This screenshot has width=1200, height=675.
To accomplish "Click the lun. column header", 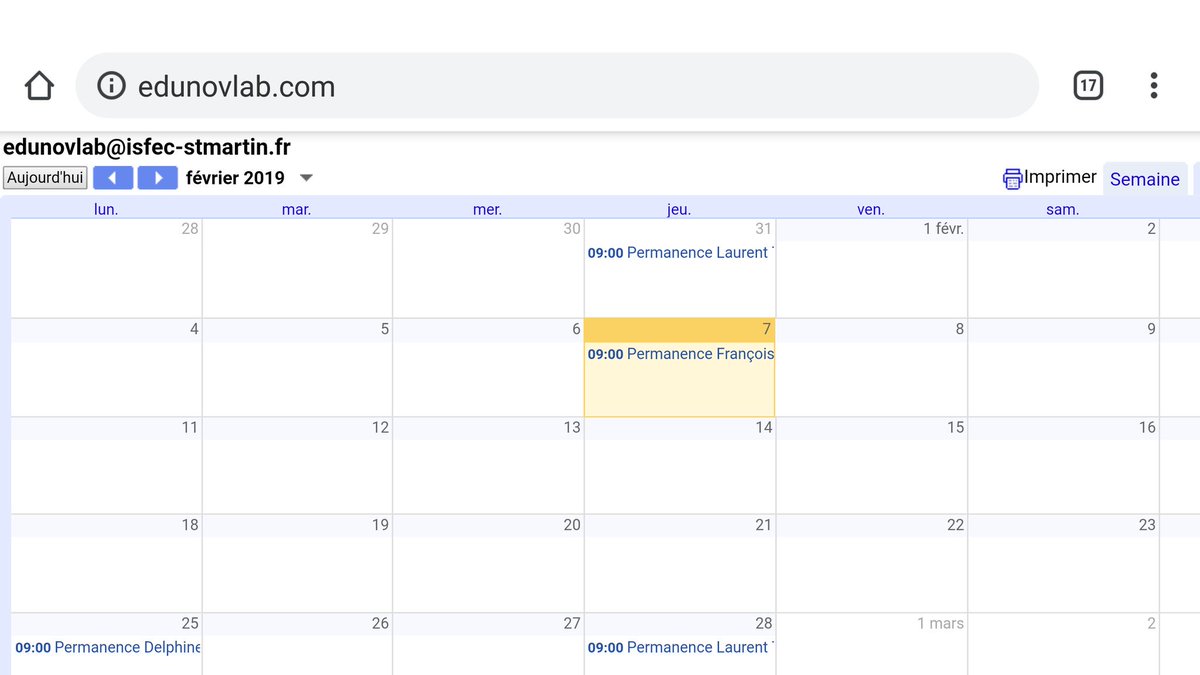I will point(106,209).
